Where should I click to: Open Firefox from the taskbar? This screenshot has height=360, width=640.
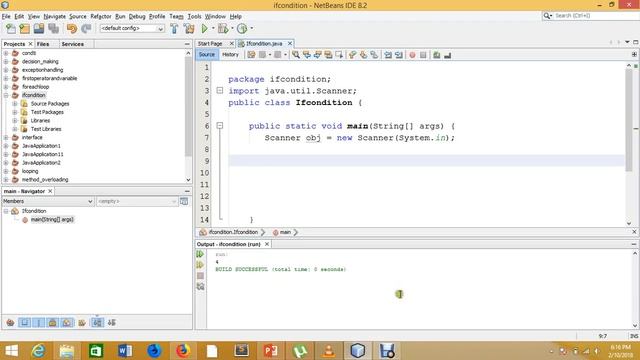click(183, 351)
